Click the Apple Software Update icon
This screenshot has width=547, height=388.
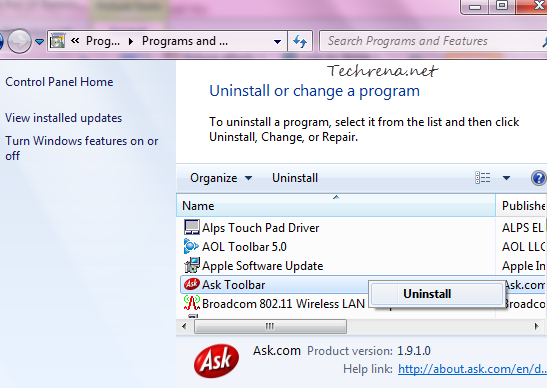tap(192, 266)
